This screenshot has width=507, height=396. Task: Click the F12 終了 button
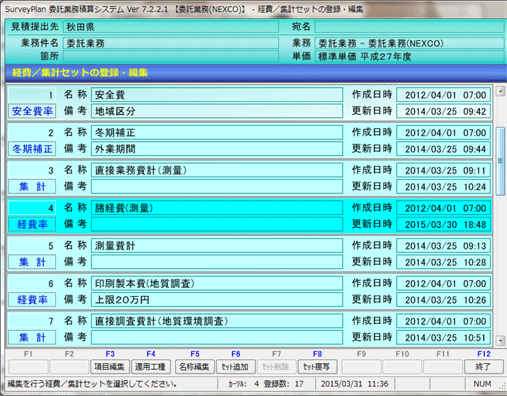[x=484, y=367]
